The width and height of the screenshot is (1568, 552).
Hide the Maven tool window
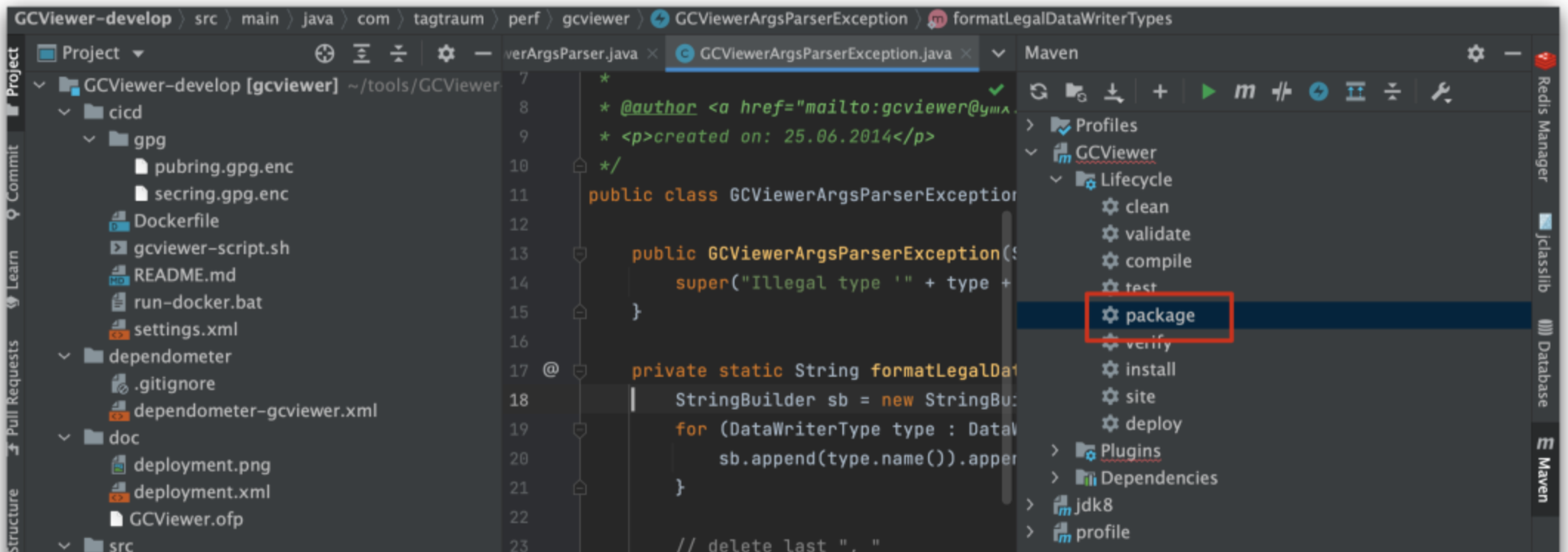click(1513, 53)
